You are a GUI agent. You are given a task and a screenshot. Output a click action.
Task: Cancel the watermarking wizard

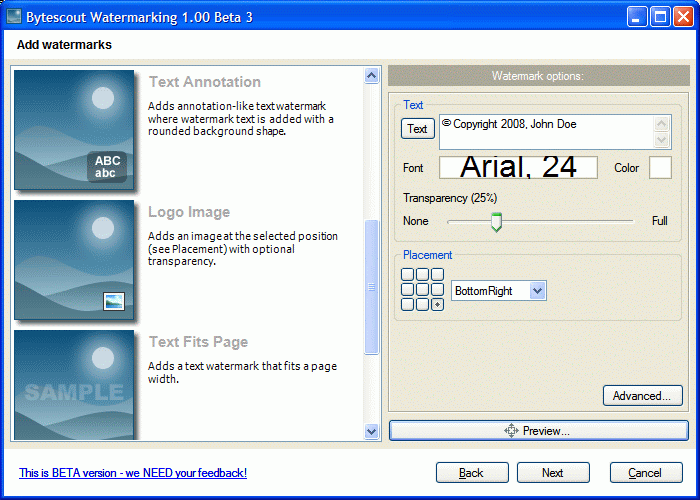point(646,472)
